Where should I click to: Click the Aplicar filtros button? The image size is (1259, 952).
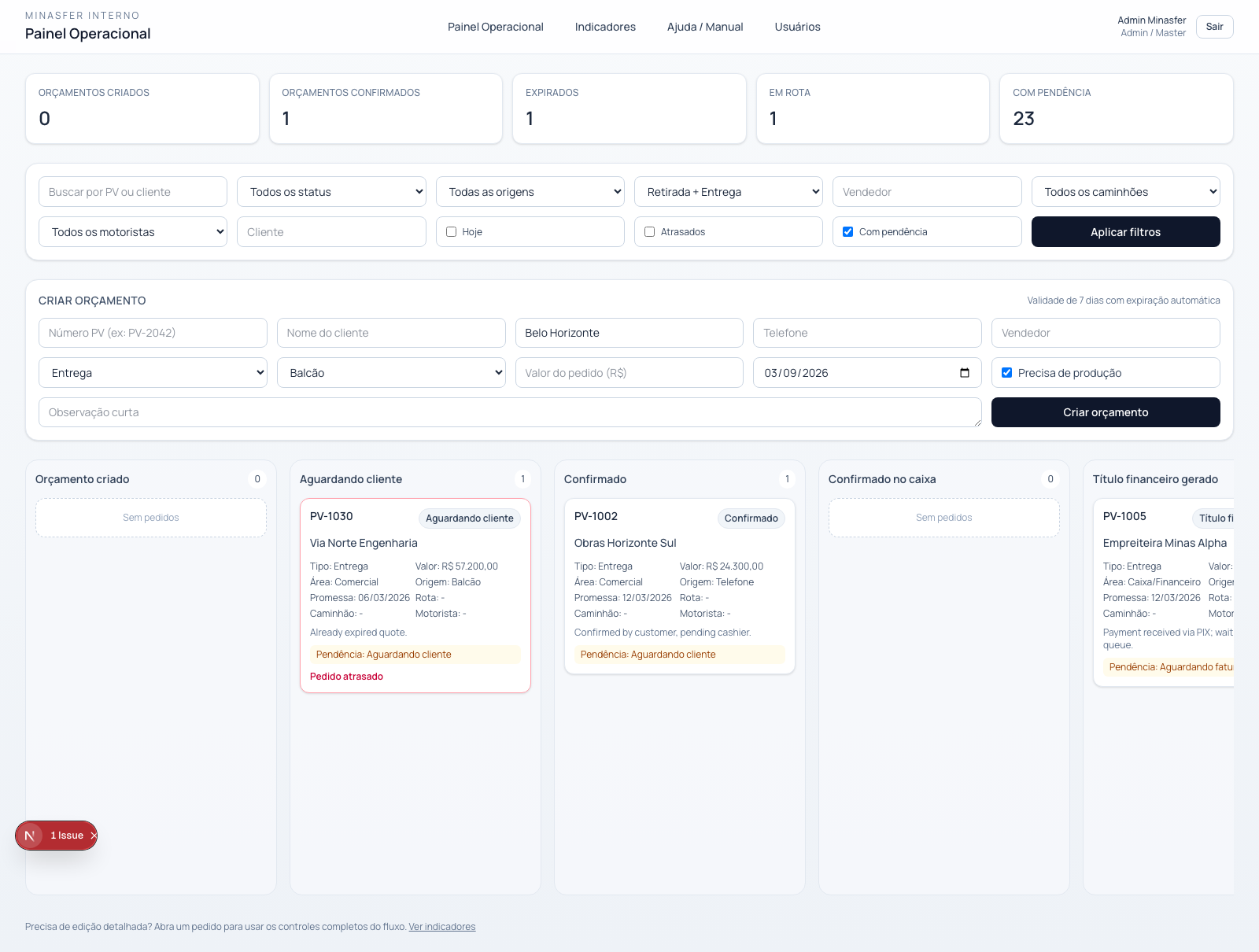(x=1125, y=232)
